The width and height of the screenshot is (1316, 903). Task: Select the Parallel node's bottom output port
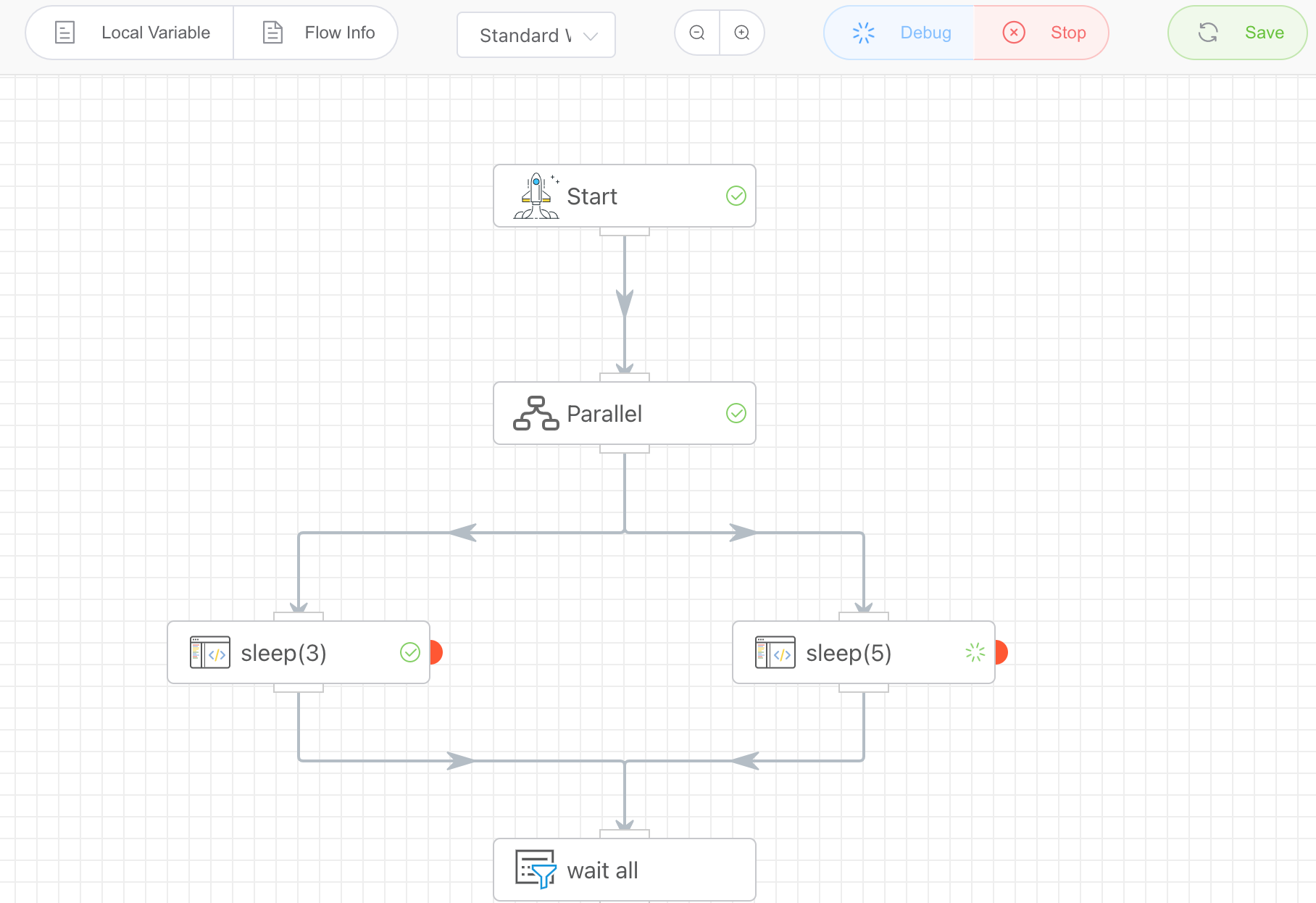tap(625, 449)
